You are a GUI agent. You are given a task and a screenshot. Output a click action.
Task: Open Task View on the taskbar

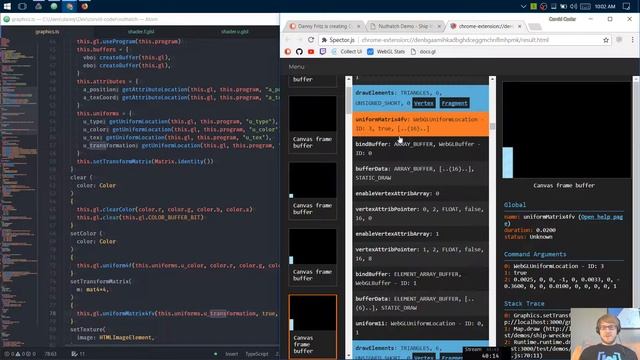22,6
